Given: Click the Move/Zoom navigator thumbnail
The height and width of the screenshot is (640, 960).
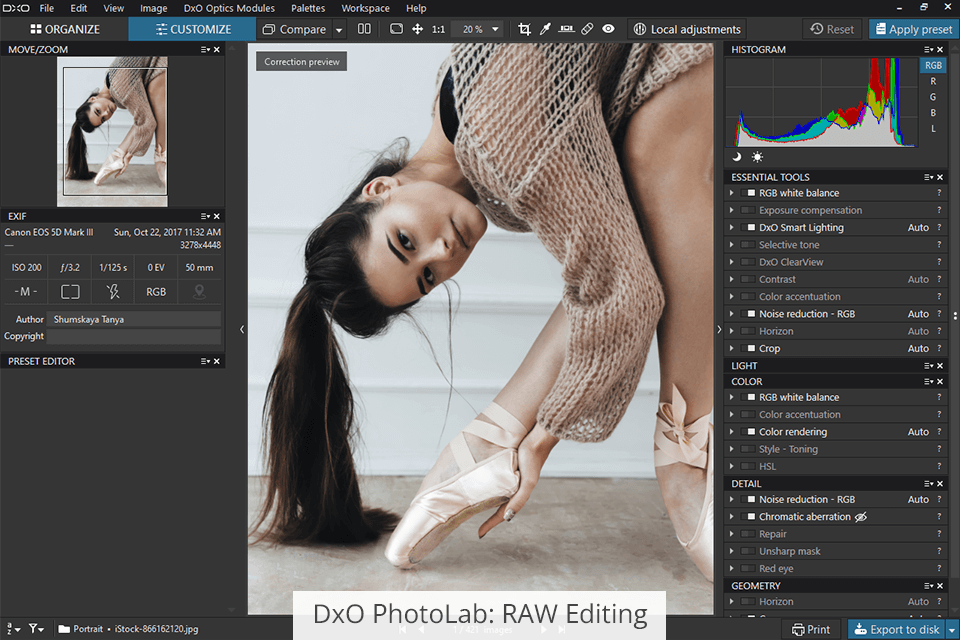Looking at the screenshot, I should [112, 132].
